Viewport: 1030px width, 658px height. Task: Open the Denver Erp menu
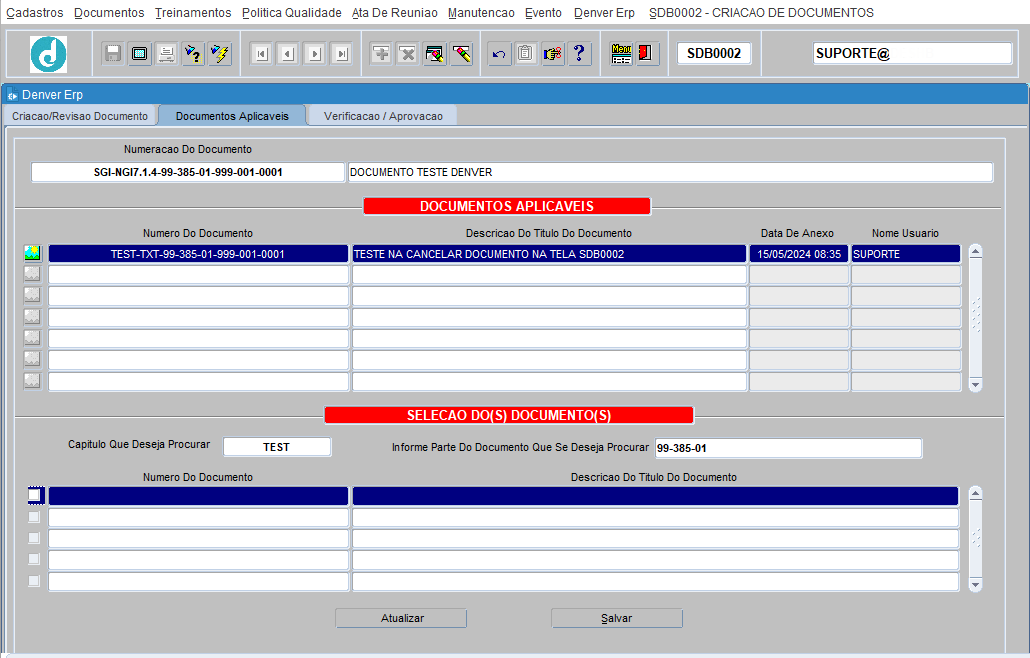coord(604,12)
